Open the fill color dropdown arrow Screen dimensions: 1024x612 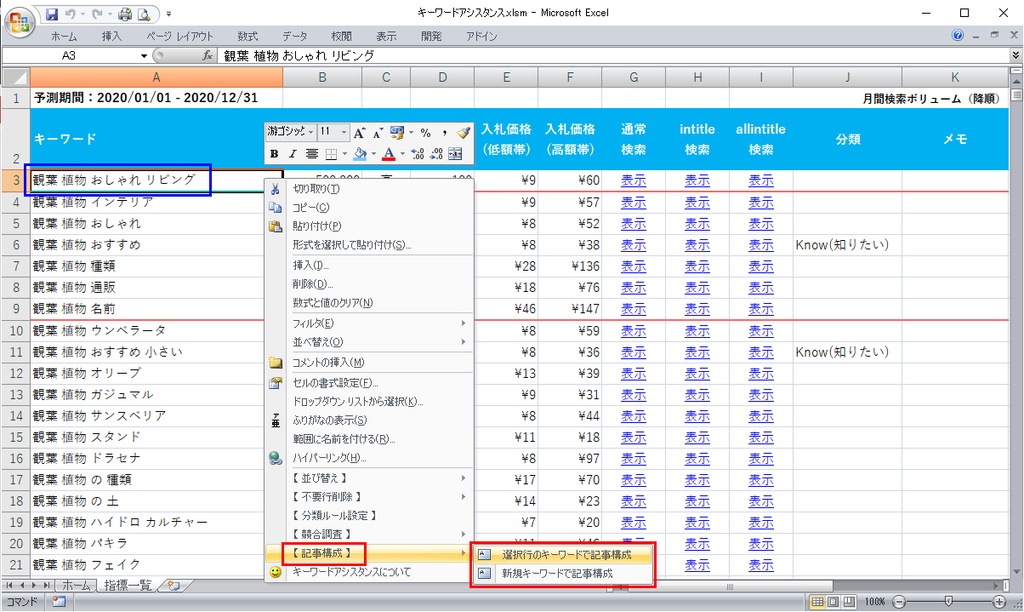click(374, 154)
